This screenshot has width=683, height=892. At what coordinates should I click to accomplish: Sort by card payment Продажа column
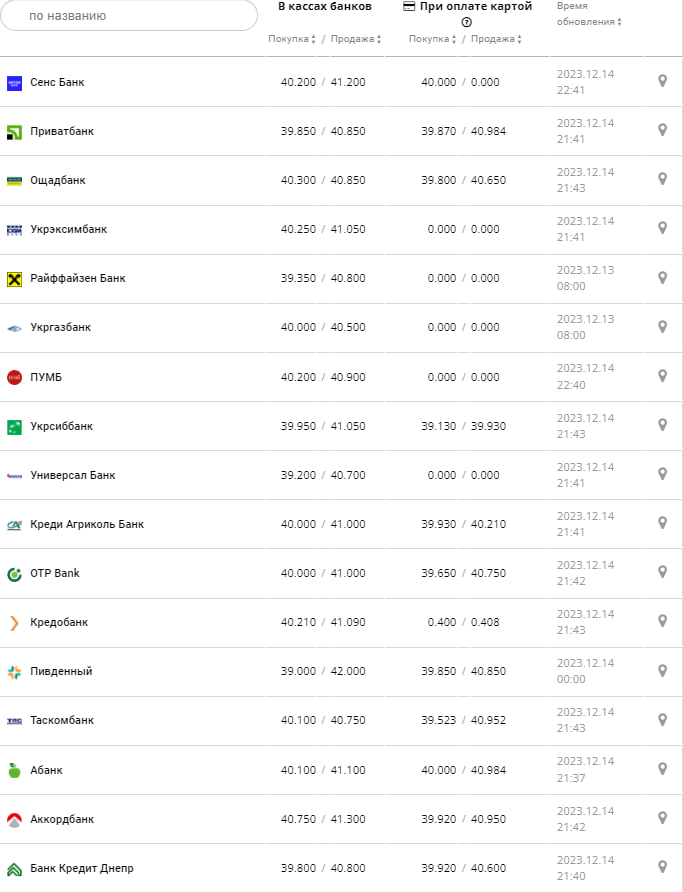coord(497,39)
